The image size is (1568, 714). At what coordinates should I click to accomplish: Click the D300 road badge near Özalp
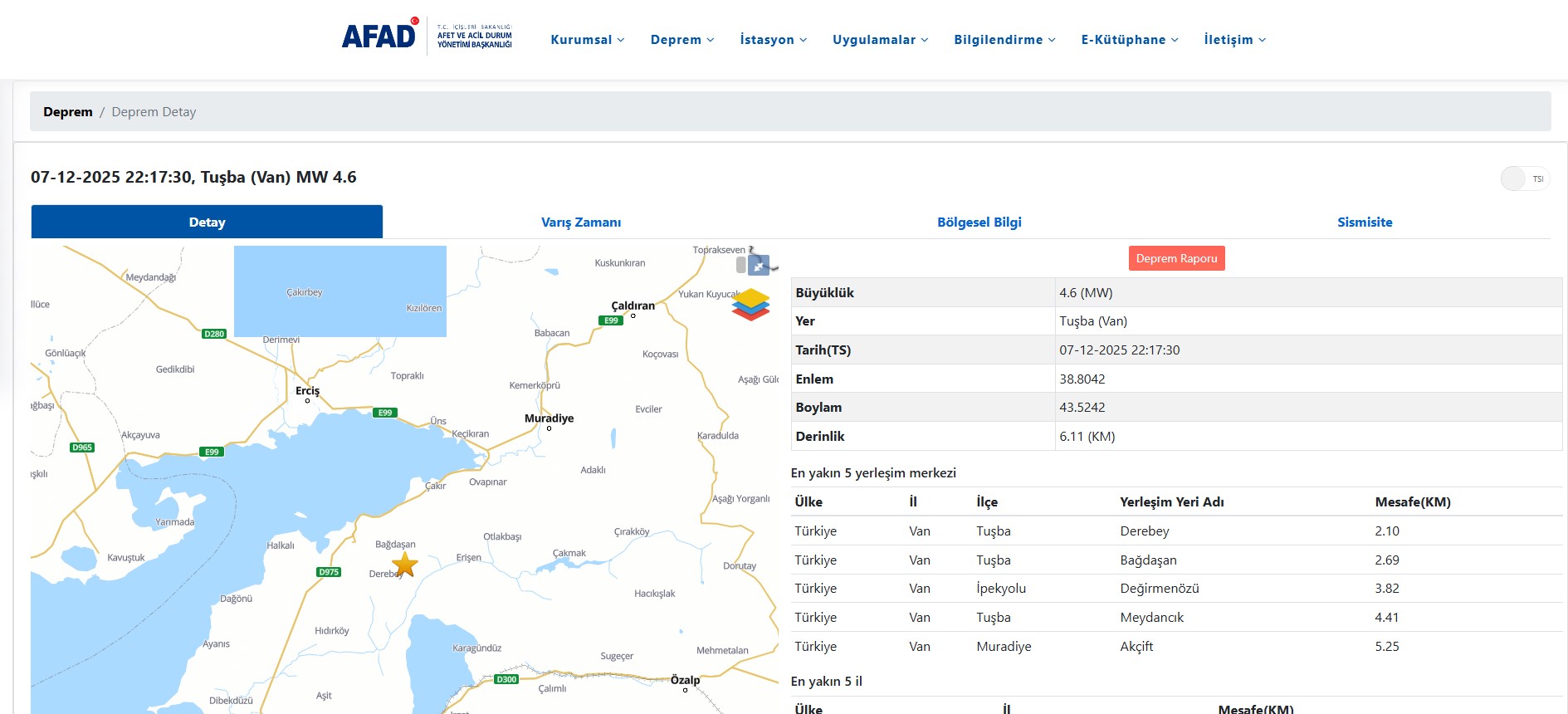pos(506,679)
